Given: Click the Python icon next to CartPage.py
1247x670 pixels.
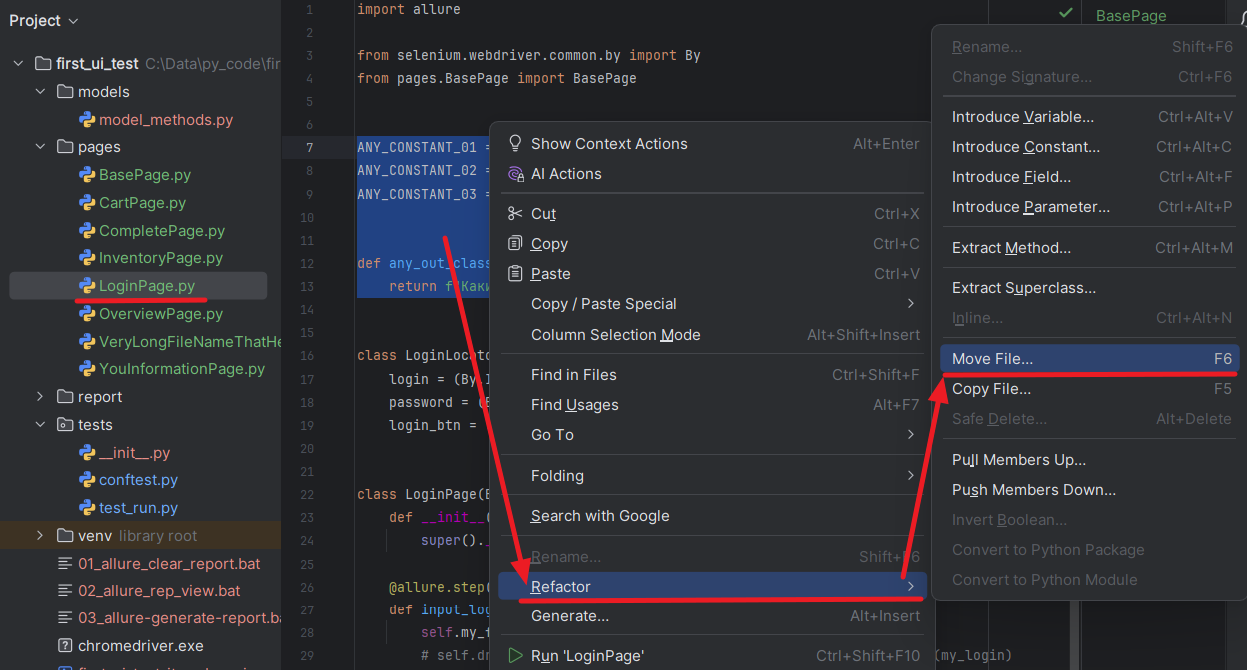Looking at the screenshot, I should coord(87,203).
